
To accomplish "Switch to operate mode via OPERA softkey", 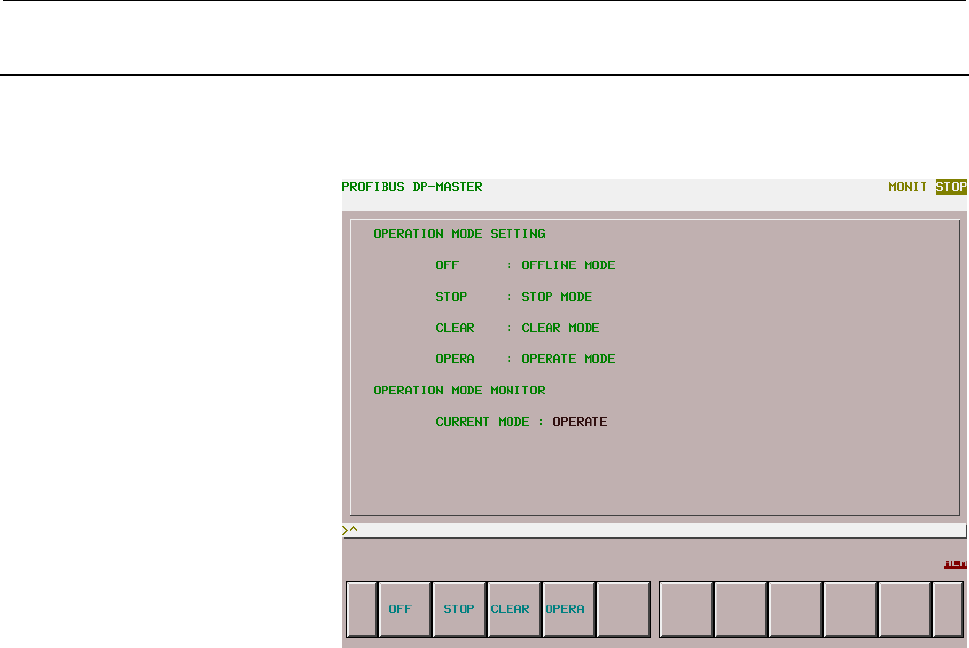I will [569, 609].
